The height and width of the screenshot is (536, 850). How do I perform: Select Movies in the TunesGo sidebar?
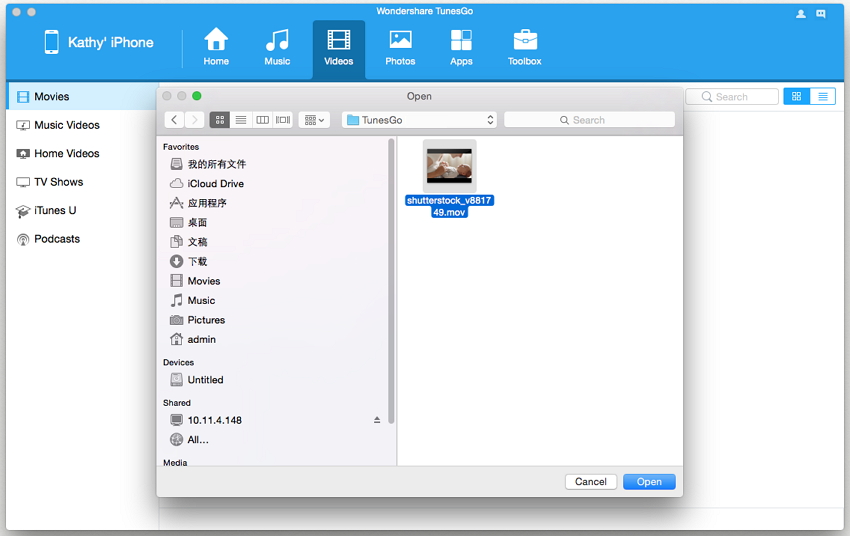82,96
